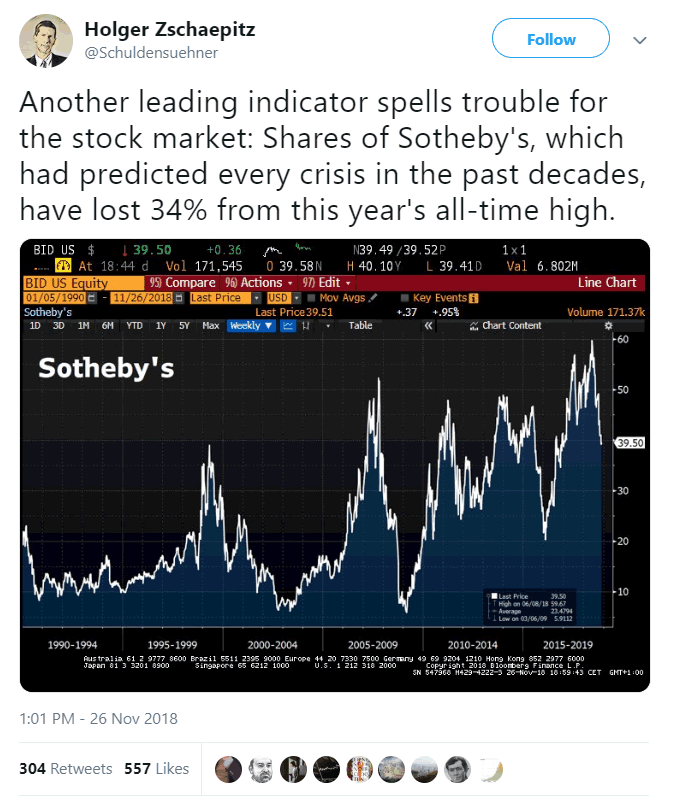Click the start date field 01/05/1990

(x=53, y=297)
